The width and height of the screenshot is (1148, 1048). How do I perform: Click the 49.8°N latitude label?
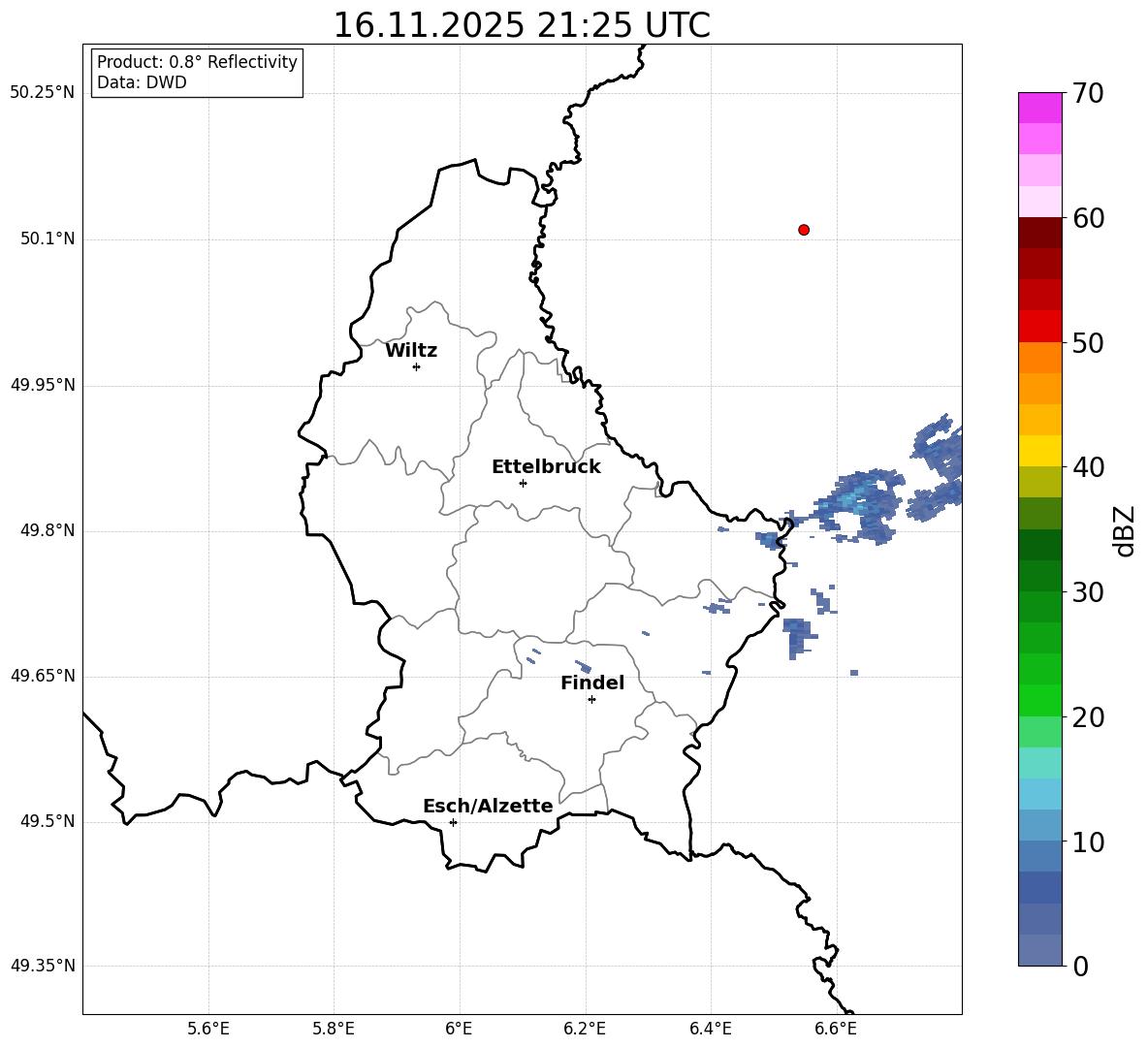[x=48, y=530]
